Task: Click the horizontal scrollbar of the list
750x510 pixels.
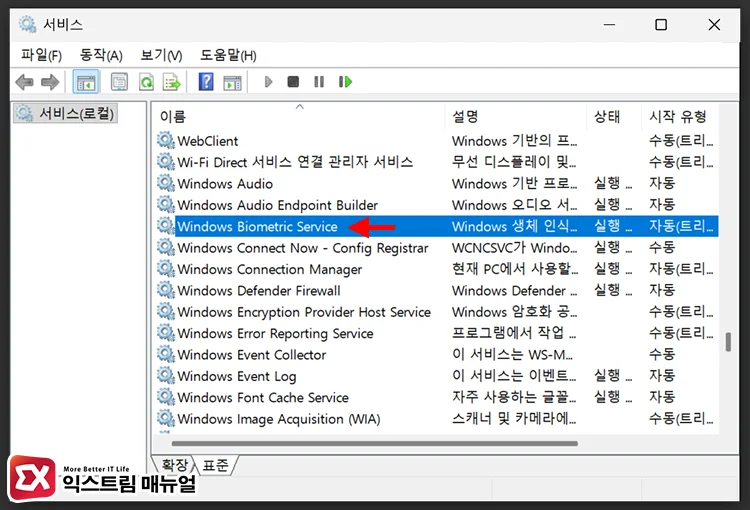Action: point(375,443)
